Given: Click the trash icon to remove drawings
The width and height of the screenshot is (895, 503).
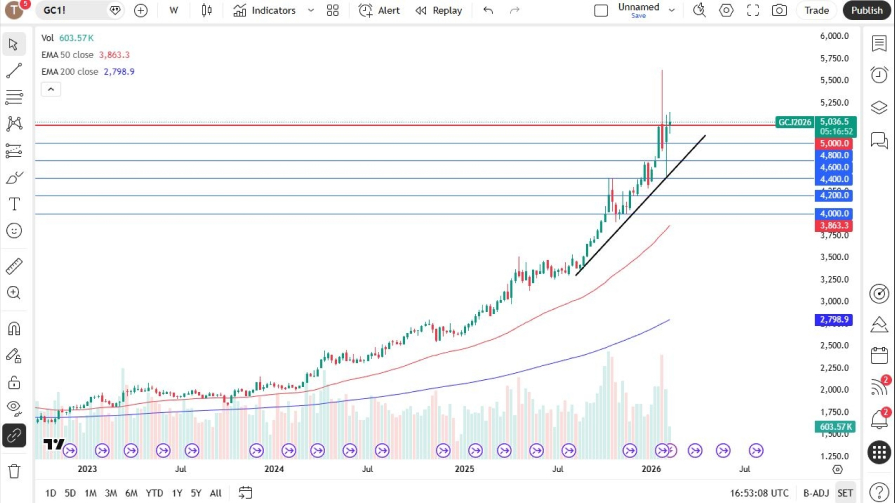Looking at the screenshot, I should 14,470.
